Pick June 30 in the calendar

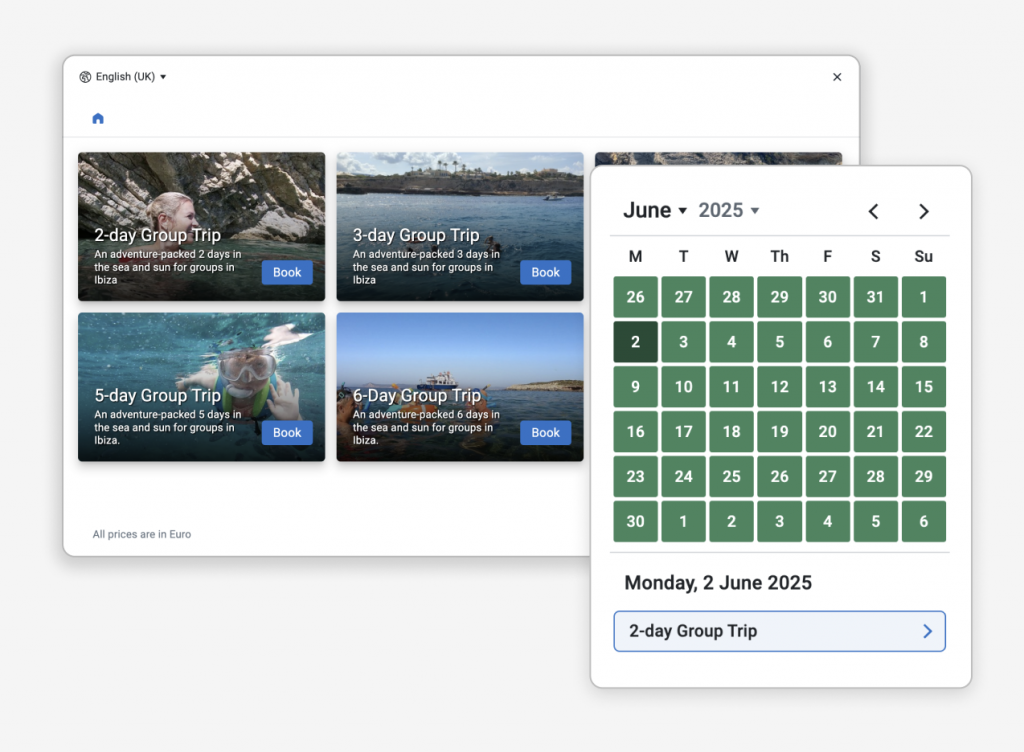(635, 521)
